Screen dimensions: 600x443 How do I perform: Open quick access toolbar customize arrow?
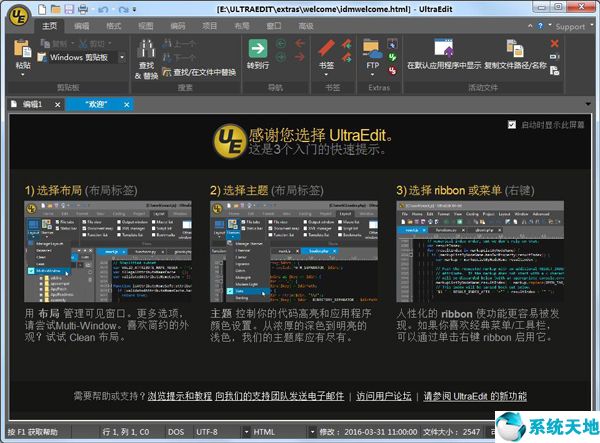134,9
